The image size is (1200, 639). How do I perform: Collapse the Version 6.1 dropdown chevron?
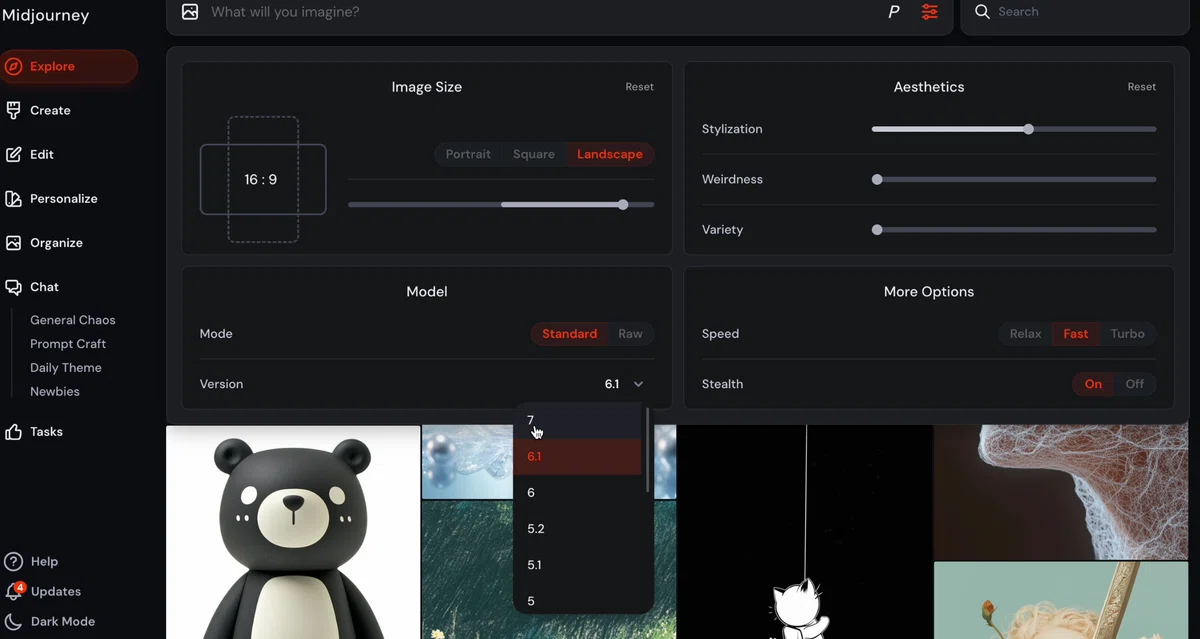(638, 384)
